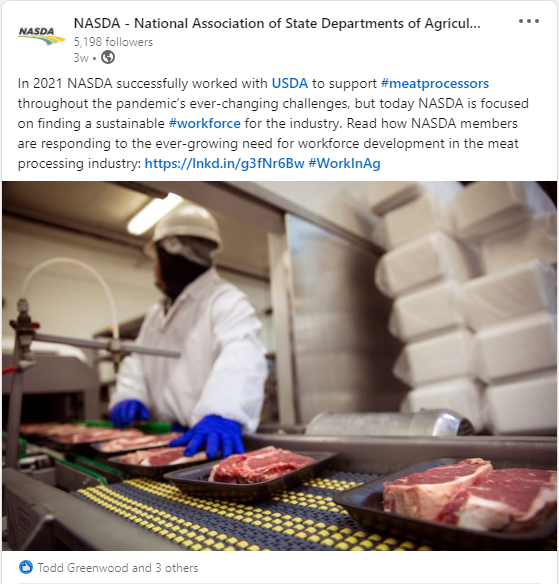Open NASDA National Association page name
The height and width of the screenshot is (584, 559).
point(277,23)
